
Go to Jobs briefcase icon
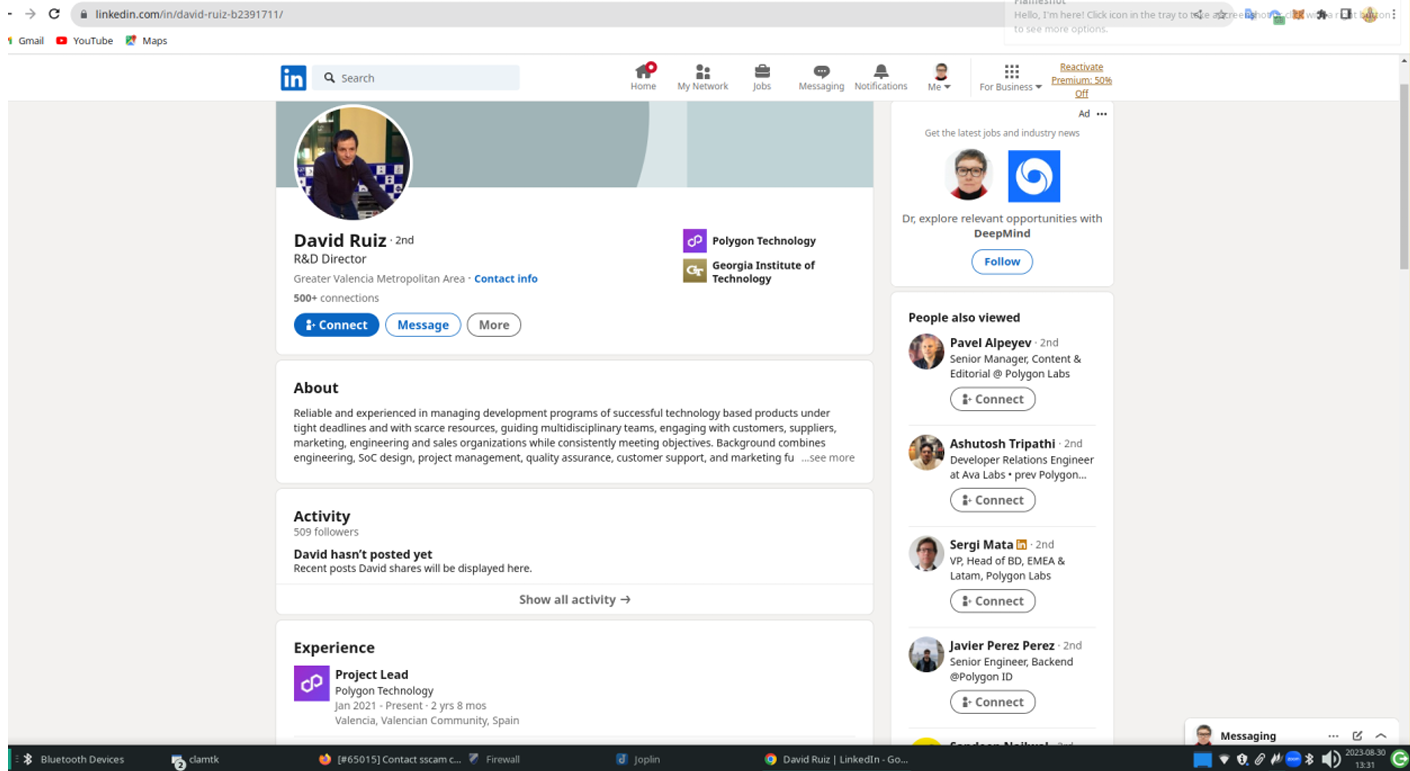[x=762, y=77]
